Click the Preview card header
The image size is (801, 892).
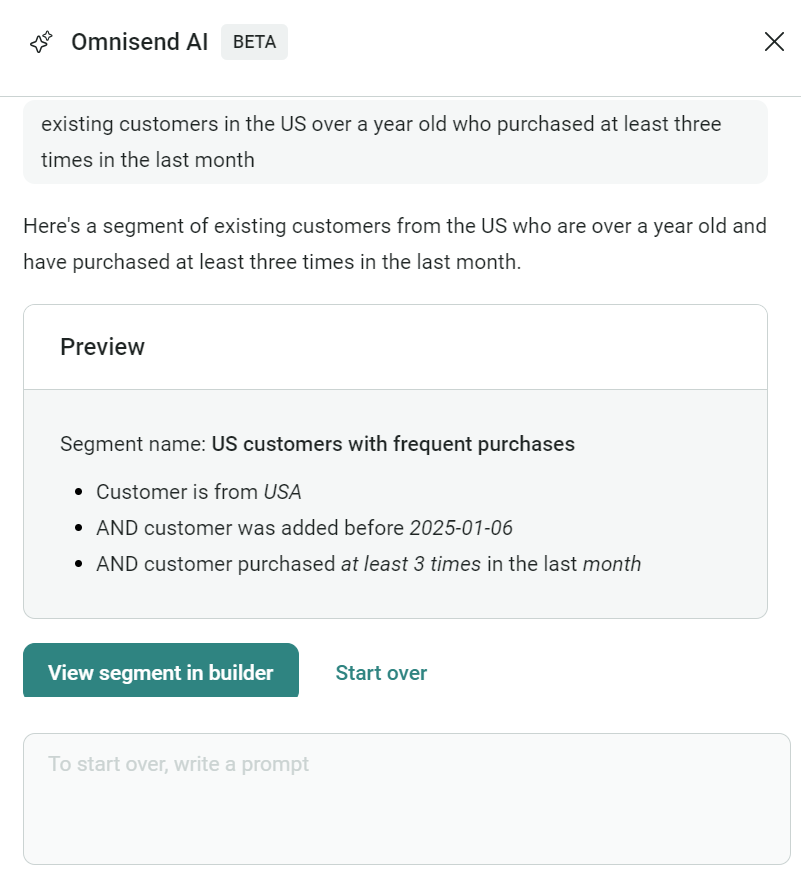(102, 347)
